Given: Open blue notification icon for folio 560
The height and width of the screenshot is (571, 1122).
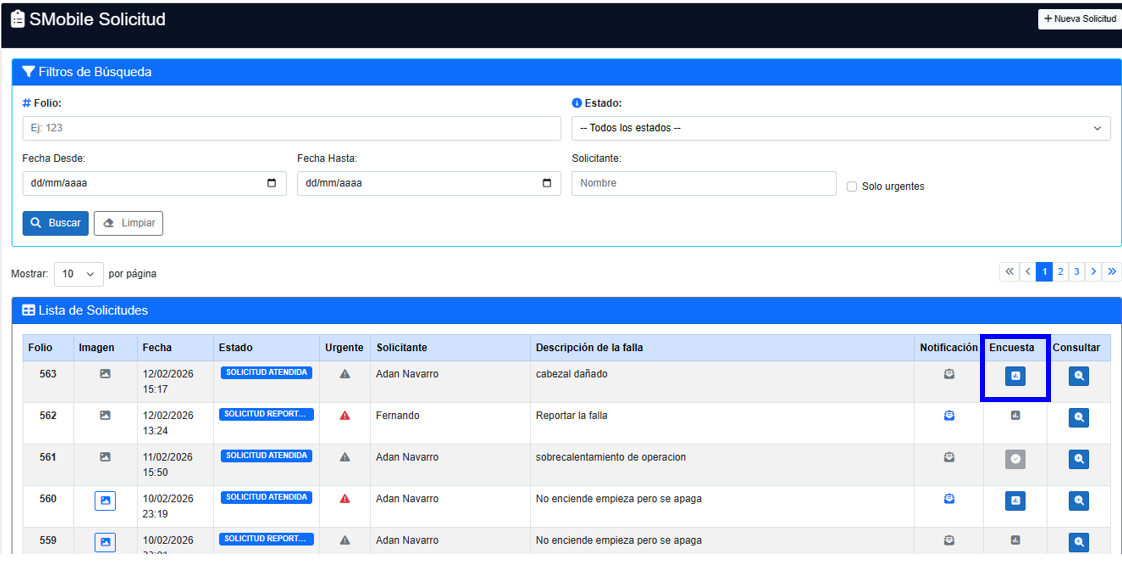Looking at the screenshot, I should click(949, 498).
